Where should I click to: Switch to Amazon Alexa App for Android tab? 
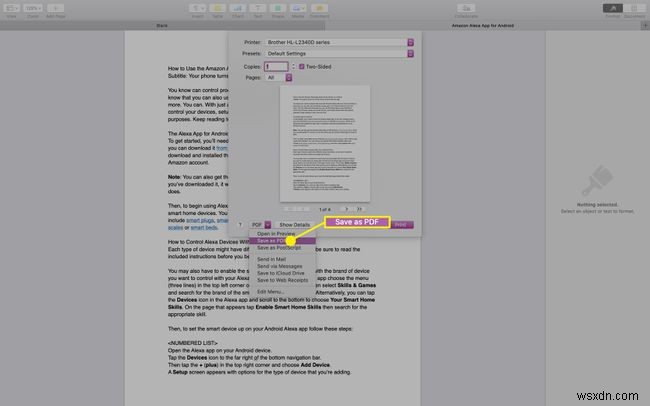[x=483, y=26]
